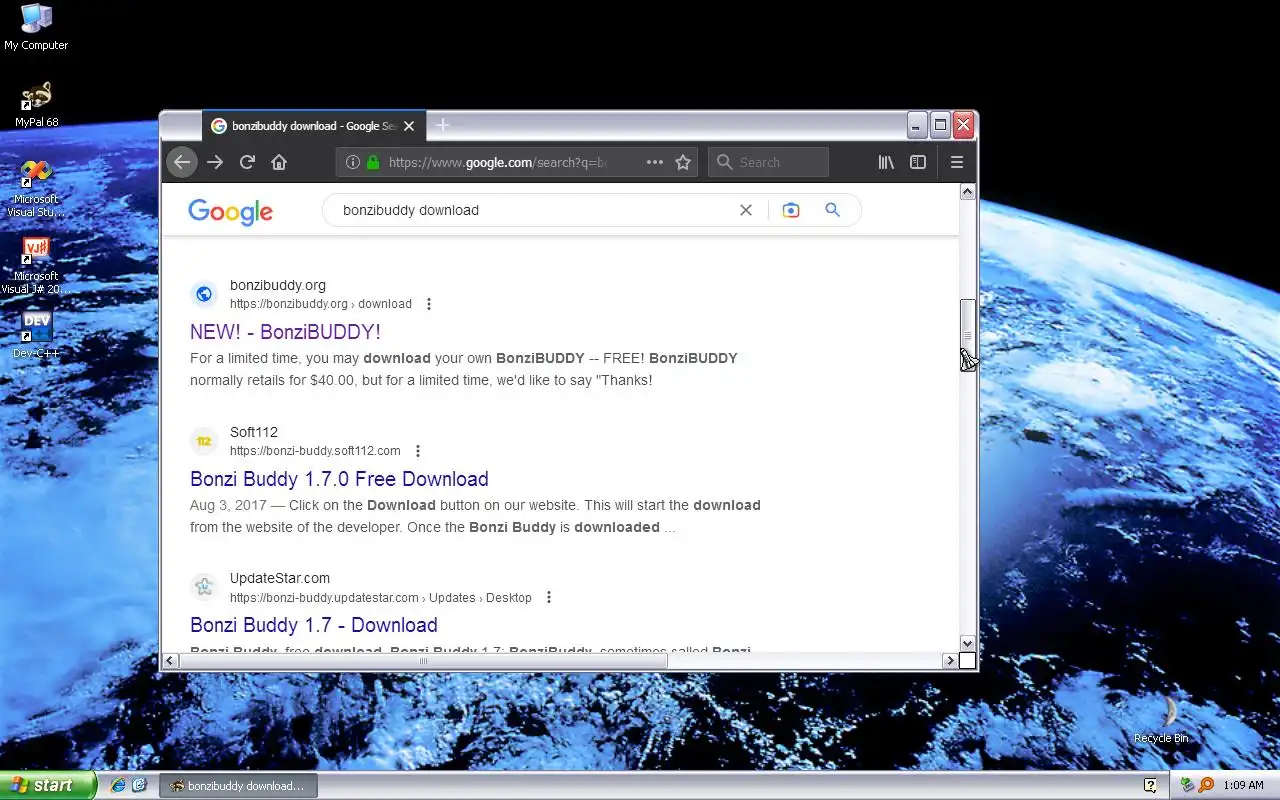
Task: Bookmark this page with the star
Action: click(683, 162)
